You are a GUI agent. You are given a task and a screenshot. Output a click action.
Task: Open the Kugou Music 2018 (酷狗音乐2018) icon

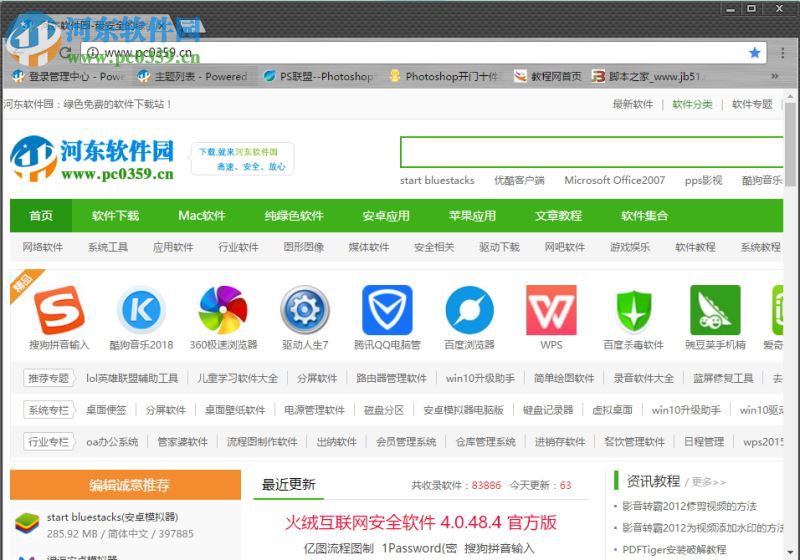coord(141,310)
